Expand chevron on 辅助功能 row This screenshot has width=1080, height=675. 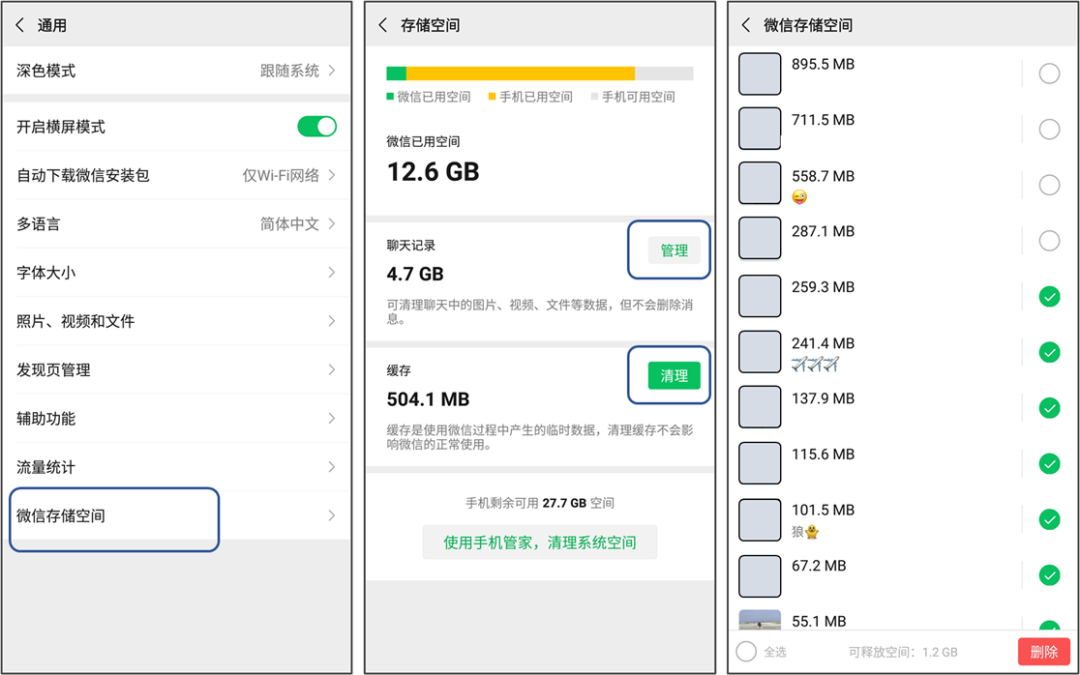(332, 418)
